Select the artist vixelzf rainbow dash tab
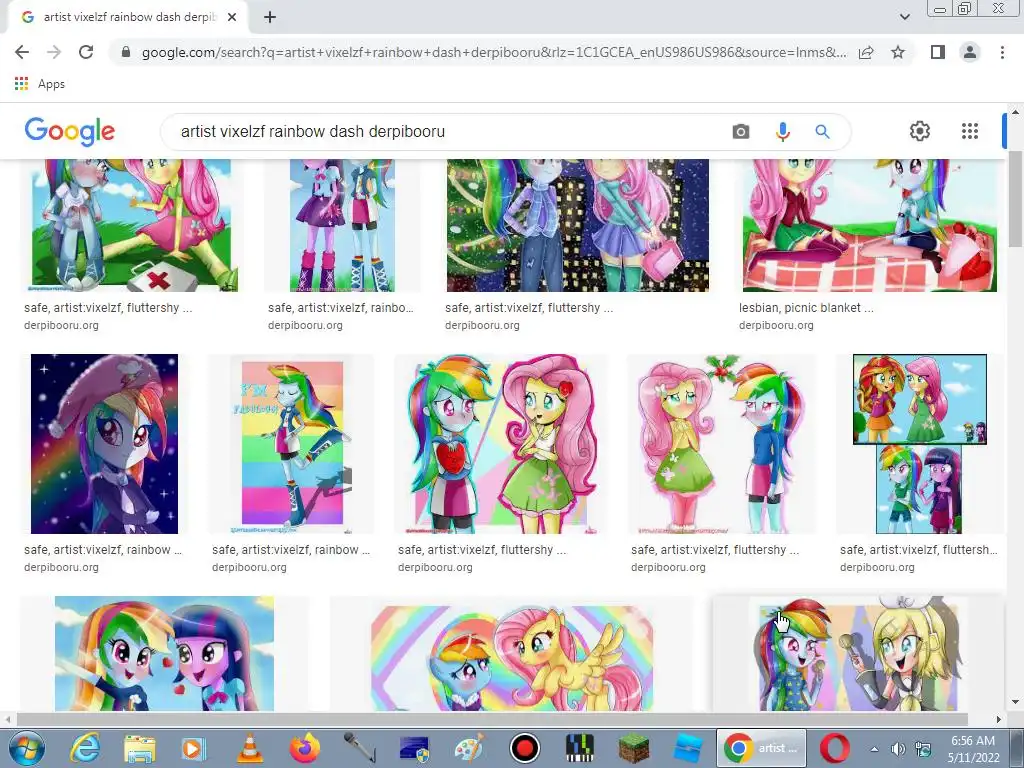This screenshot has width=1024, height=768. (x=127, y=18)
